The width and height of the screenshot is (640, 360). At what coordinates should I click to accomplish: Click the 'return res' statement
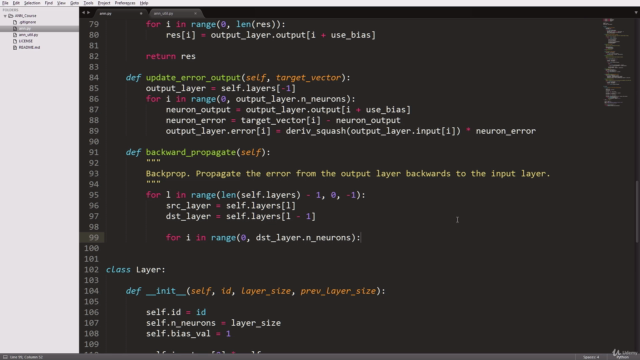tap(171, 56)
